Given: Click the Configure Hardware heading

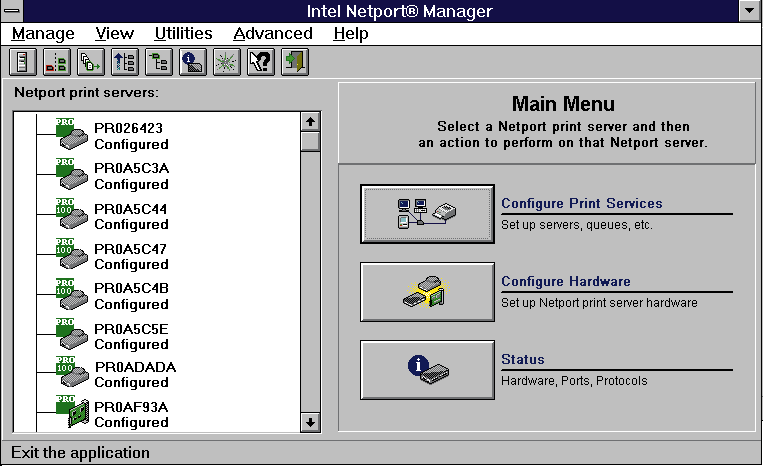Looking at the screenshot, I should (566, 281).
